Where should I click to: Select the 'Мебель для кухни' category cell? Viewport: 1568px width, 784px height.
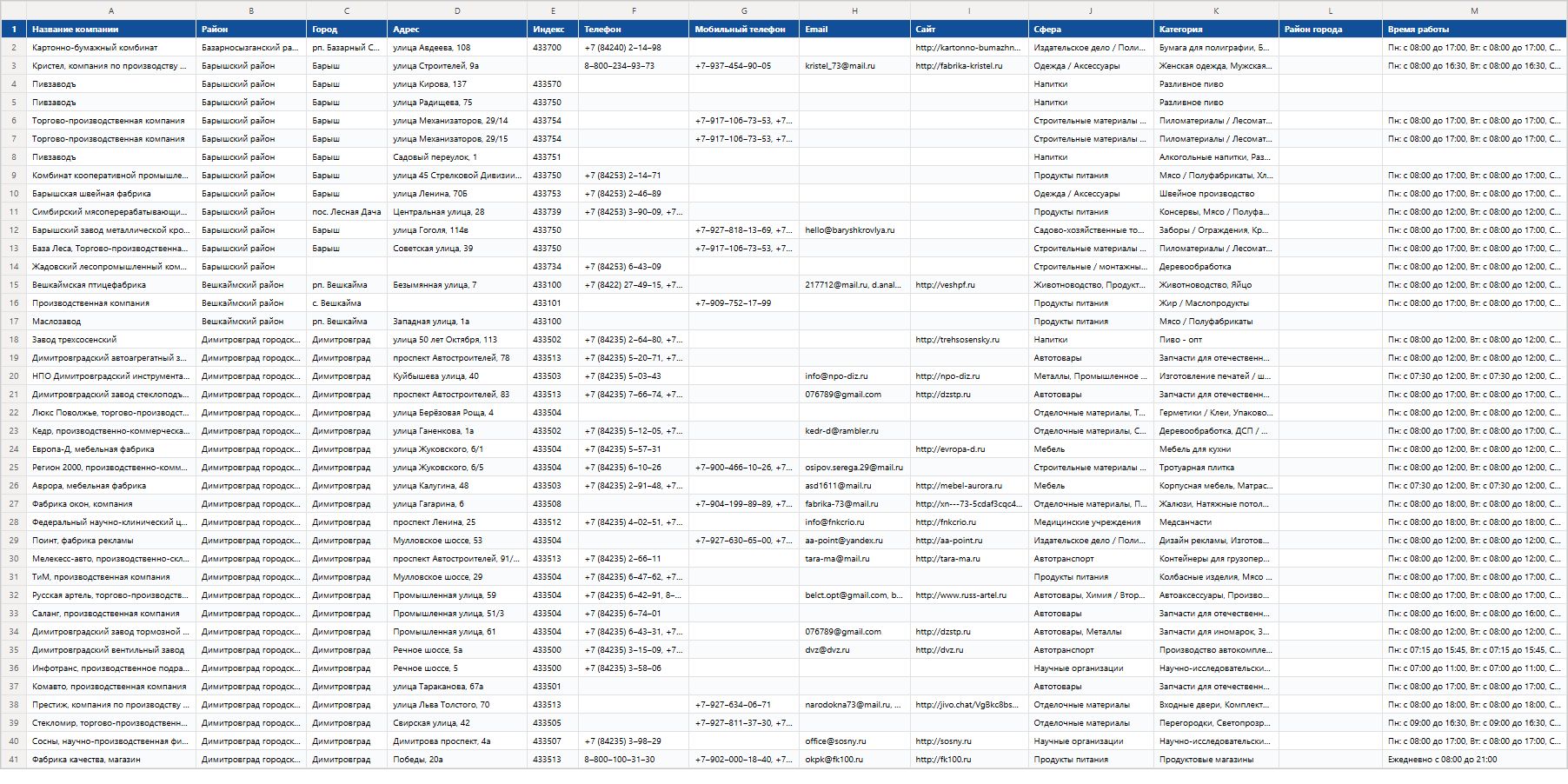pyautogui.click(x=1217, y=449)
